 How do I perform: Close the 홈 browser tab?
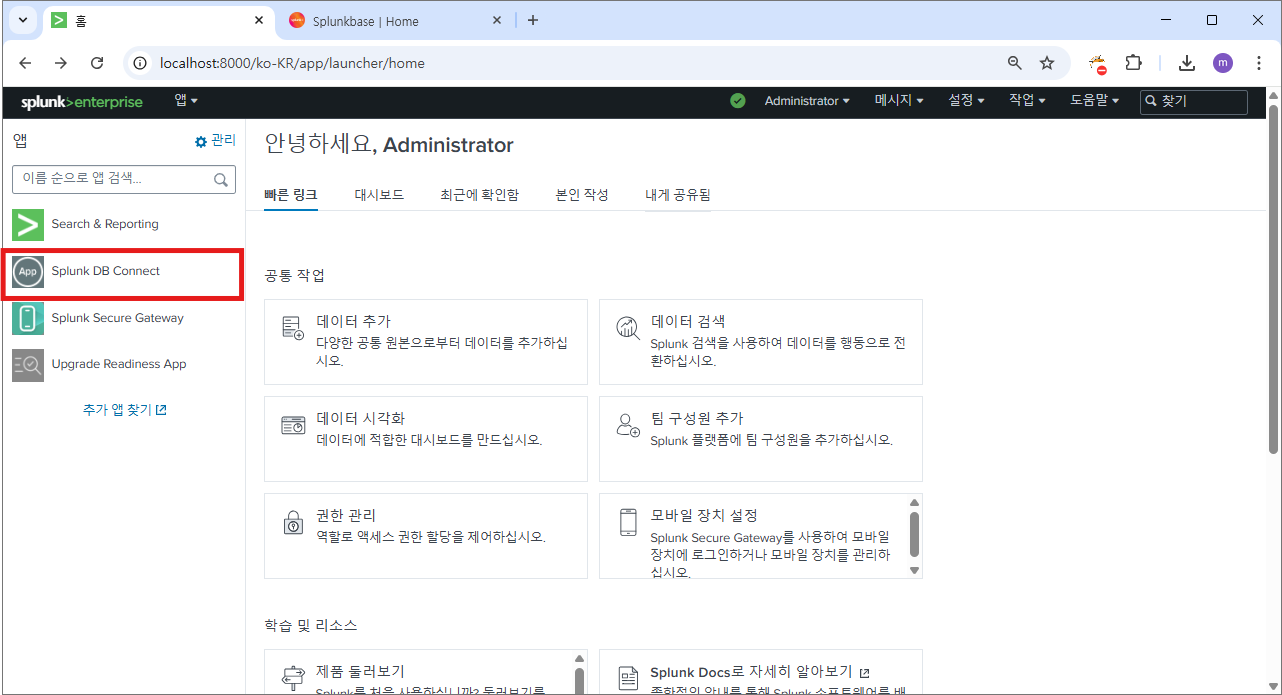(x=258, y=20)
